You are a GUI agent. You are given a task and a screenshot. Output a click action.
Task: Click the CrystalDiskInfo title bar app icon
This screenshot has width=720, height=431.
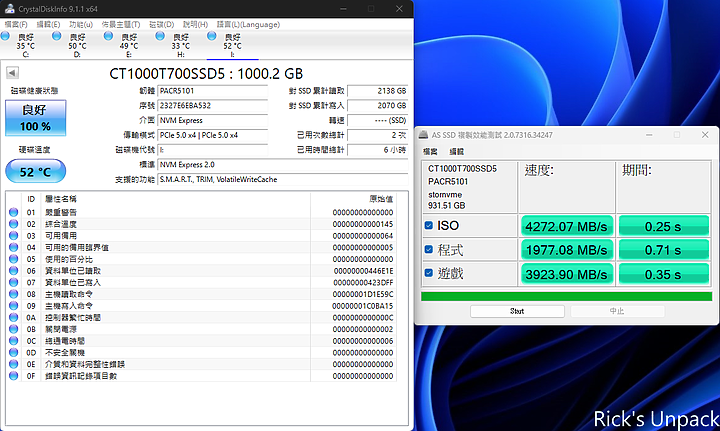[9, 8]
